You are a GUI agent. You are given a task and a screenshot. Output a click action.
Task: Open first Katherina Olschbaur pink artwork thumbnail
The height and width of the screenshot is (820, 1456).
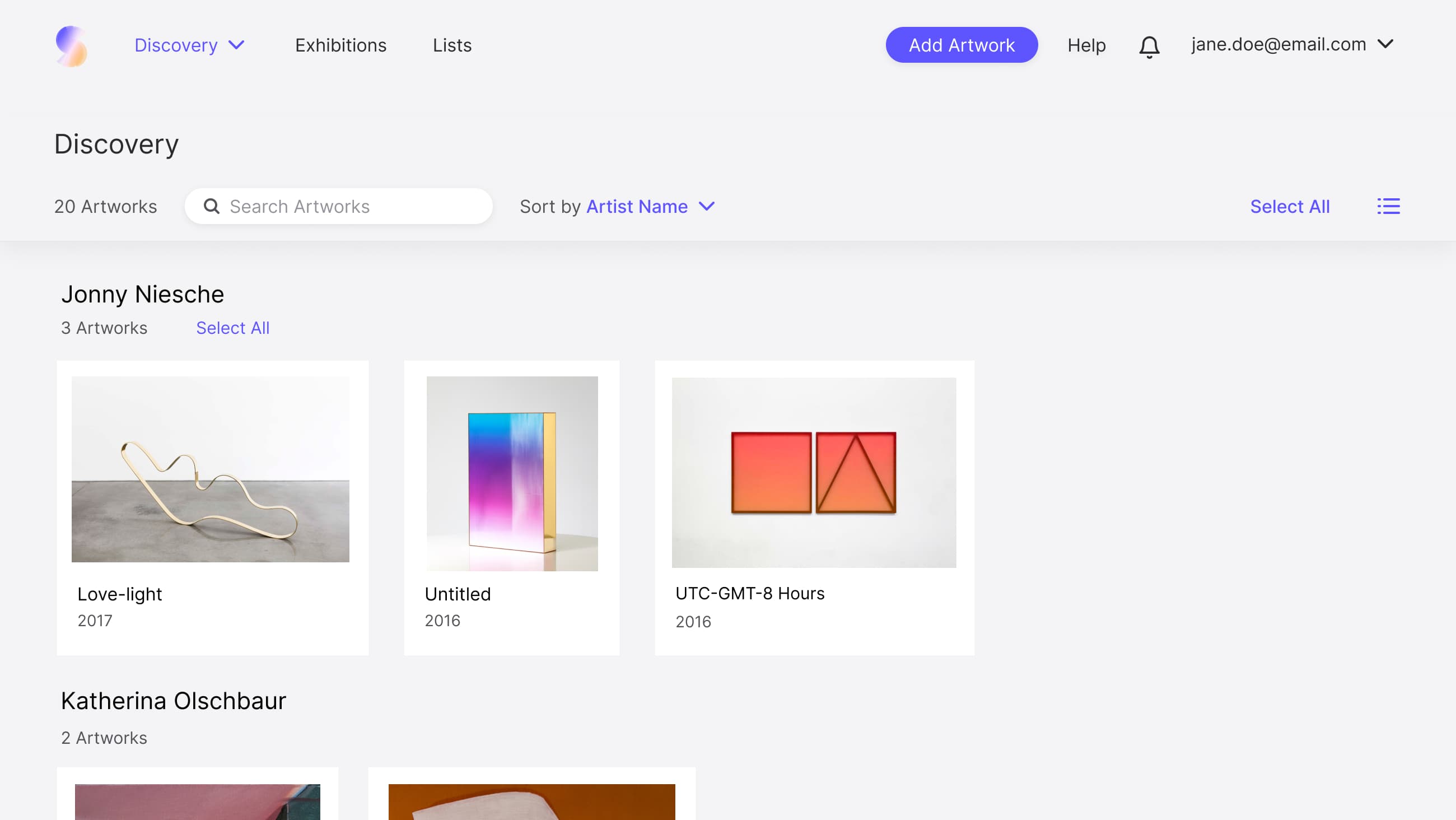(x=197, y=802)
